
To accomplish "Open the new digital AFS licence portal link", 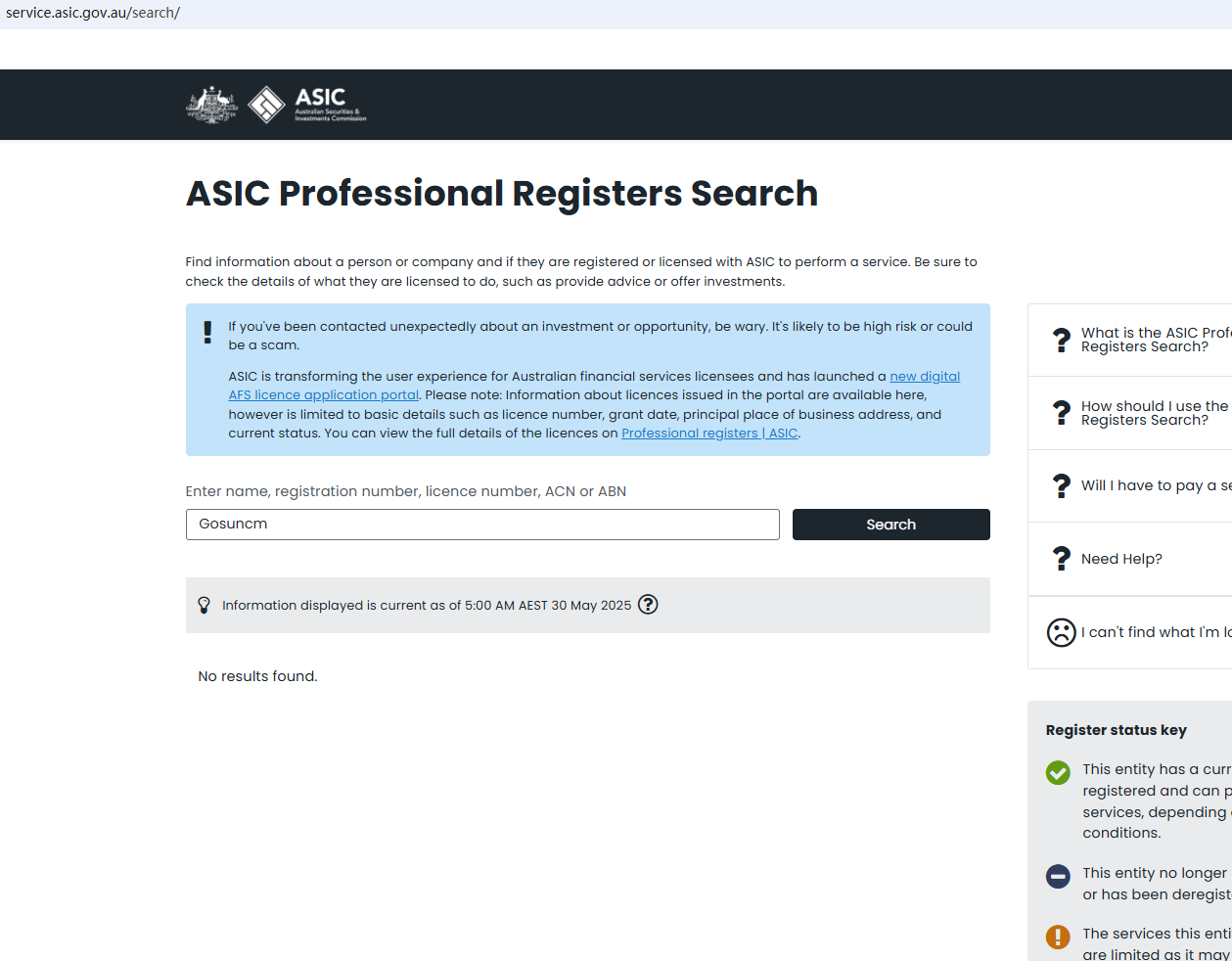I will click(x=924, y=377).
